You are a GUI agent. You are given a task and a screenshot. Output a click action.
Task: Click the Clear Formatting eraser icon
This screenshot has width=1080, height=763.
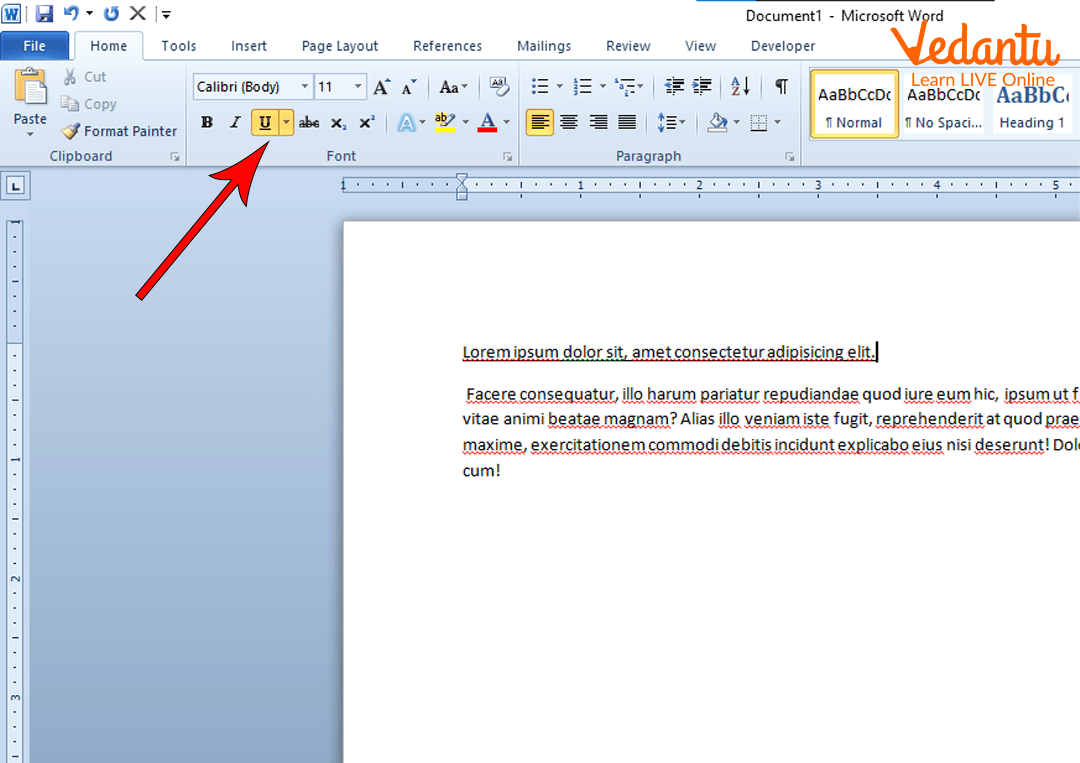pos(499,87)
